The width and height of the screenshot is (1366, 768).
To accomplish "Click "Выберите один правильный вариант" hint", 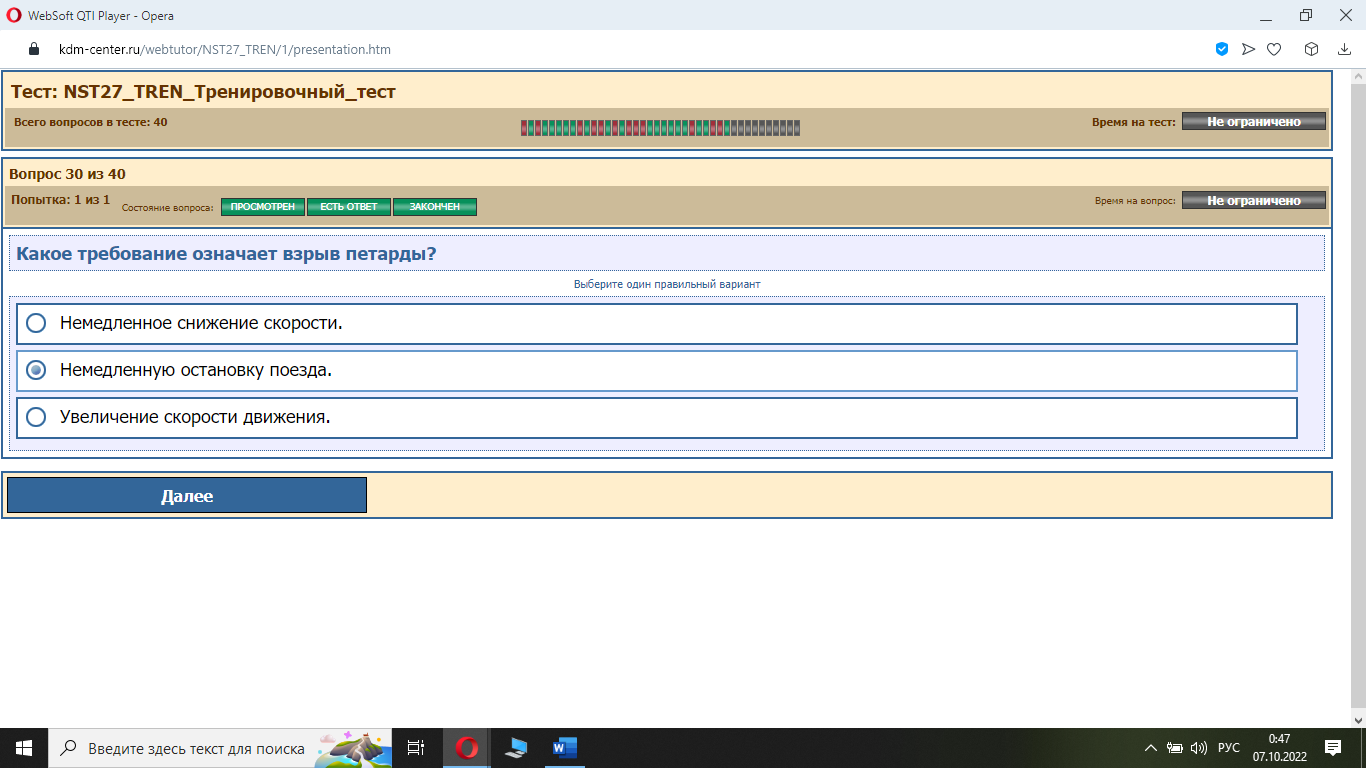I will pos(667,284).
